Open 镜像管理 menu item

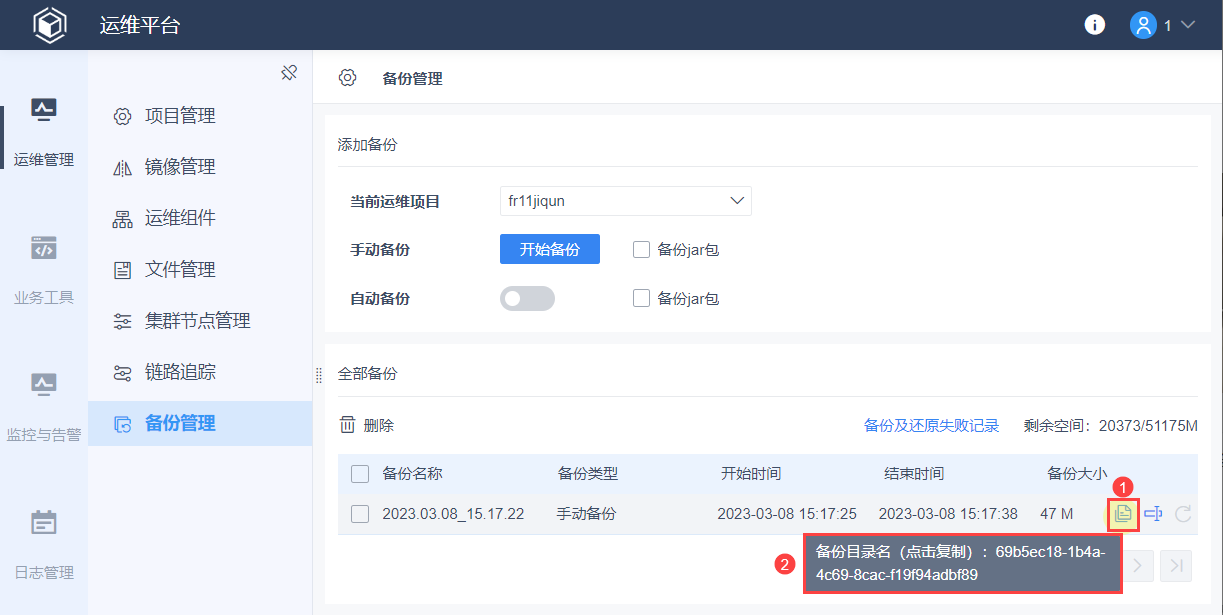[200, 167]
